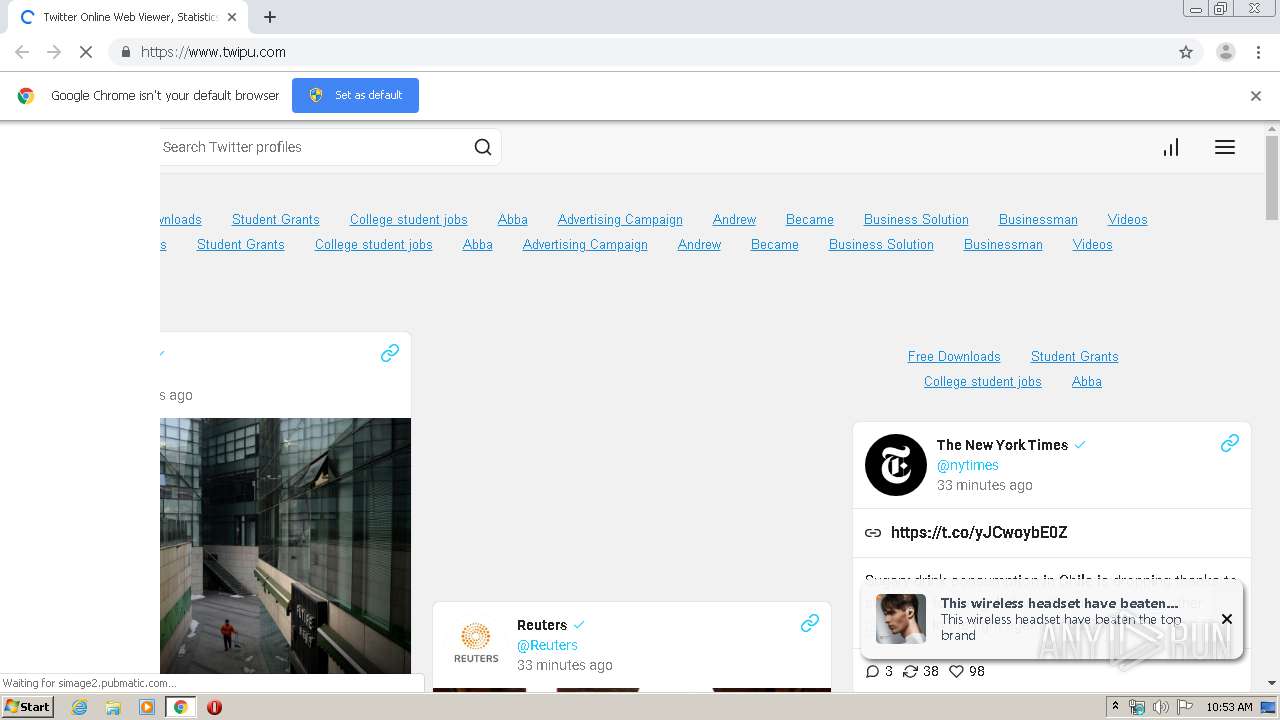The image size is (1280, 720).
Task: Open Business Solution link in second row
Action: click(881, 244)
